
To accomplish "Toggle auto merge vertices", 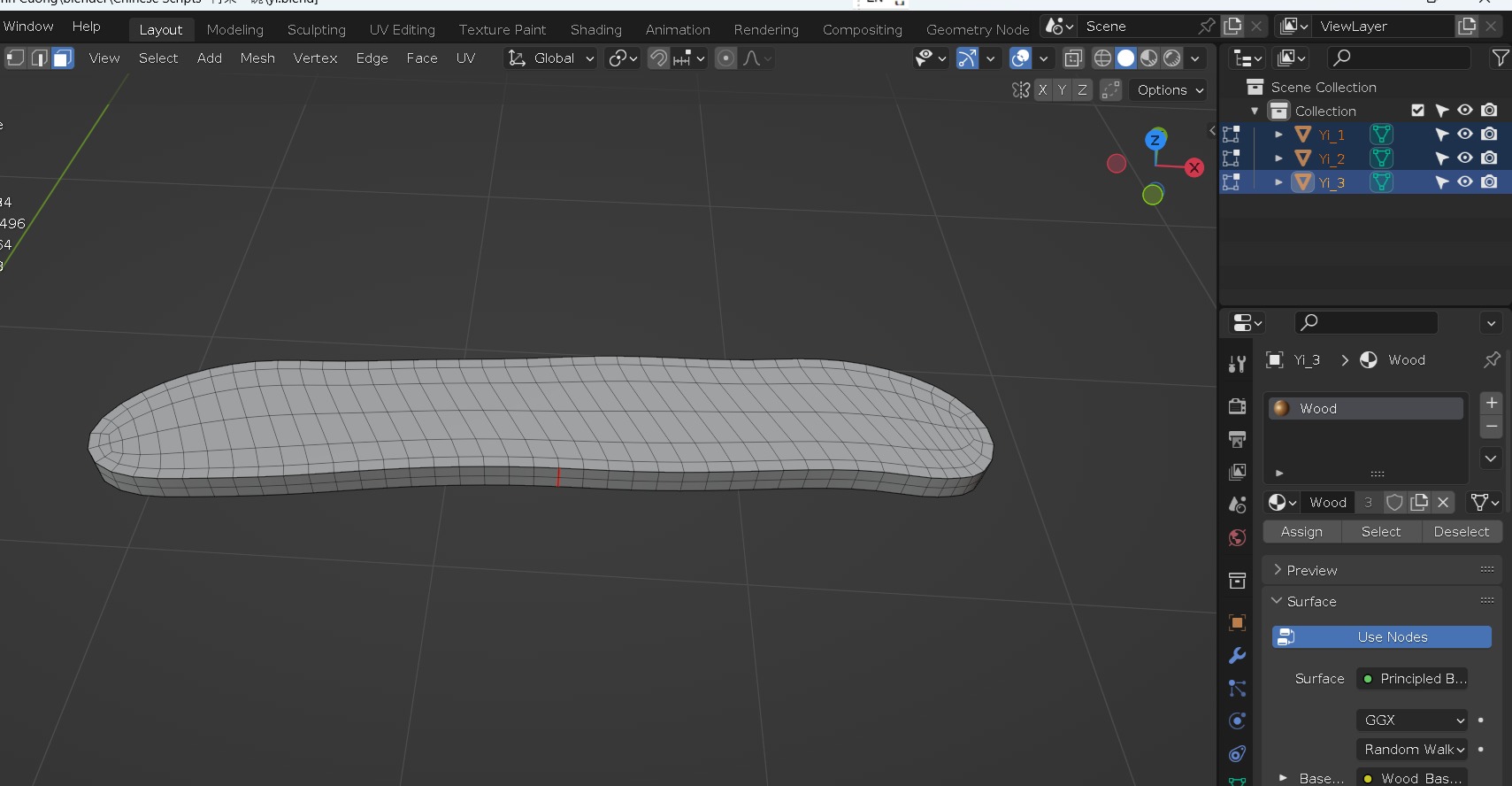I will (1111, 90).
